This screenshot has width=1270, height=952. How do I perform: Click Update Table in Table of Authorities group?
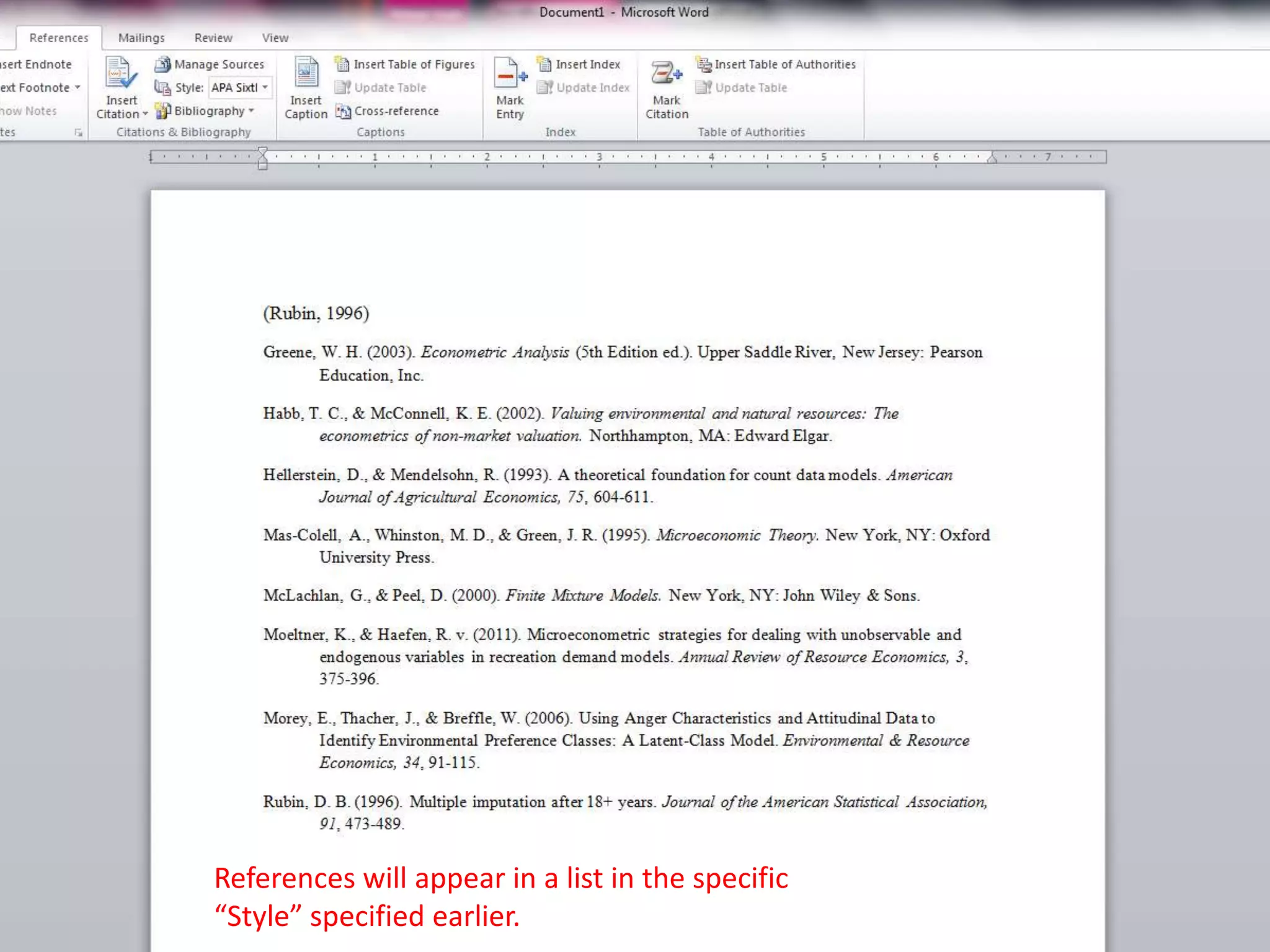click(x=742, y=87)
